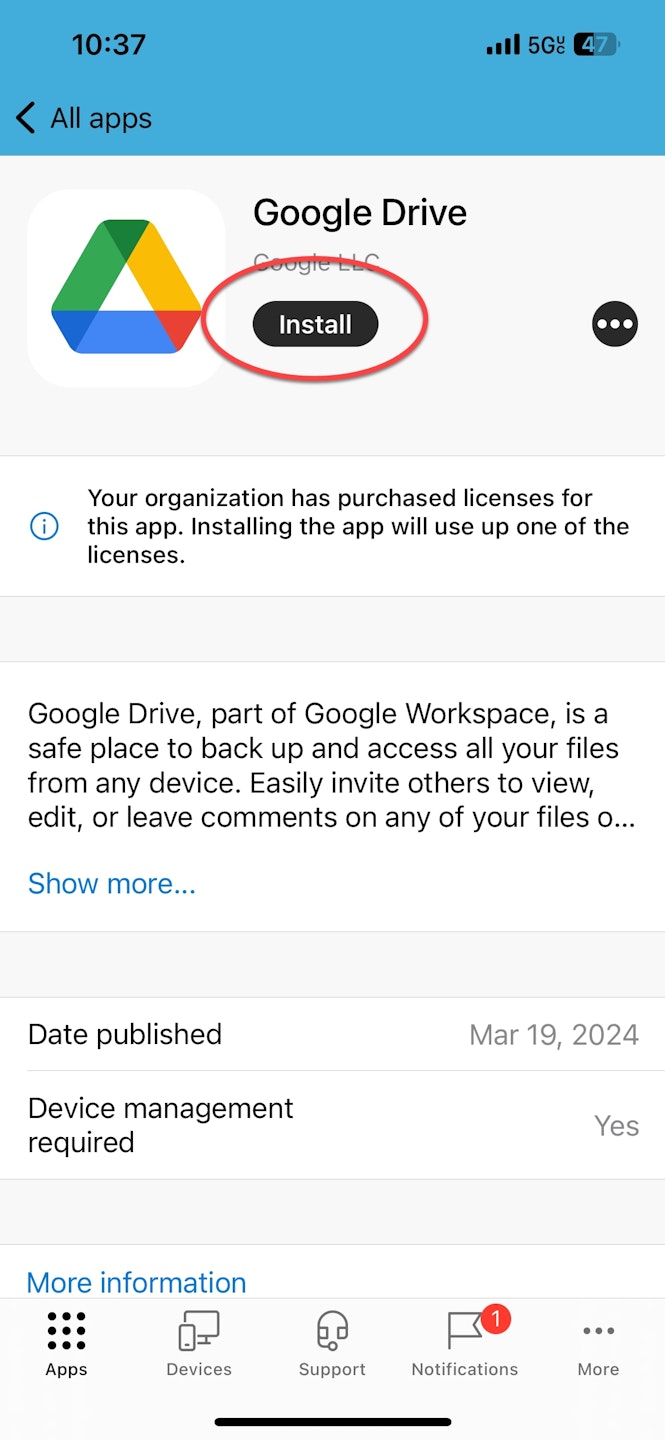Switch to the Devices tab
Image resolution: width=665 pixels, height=1440 pixels.
click(199, 1344)
